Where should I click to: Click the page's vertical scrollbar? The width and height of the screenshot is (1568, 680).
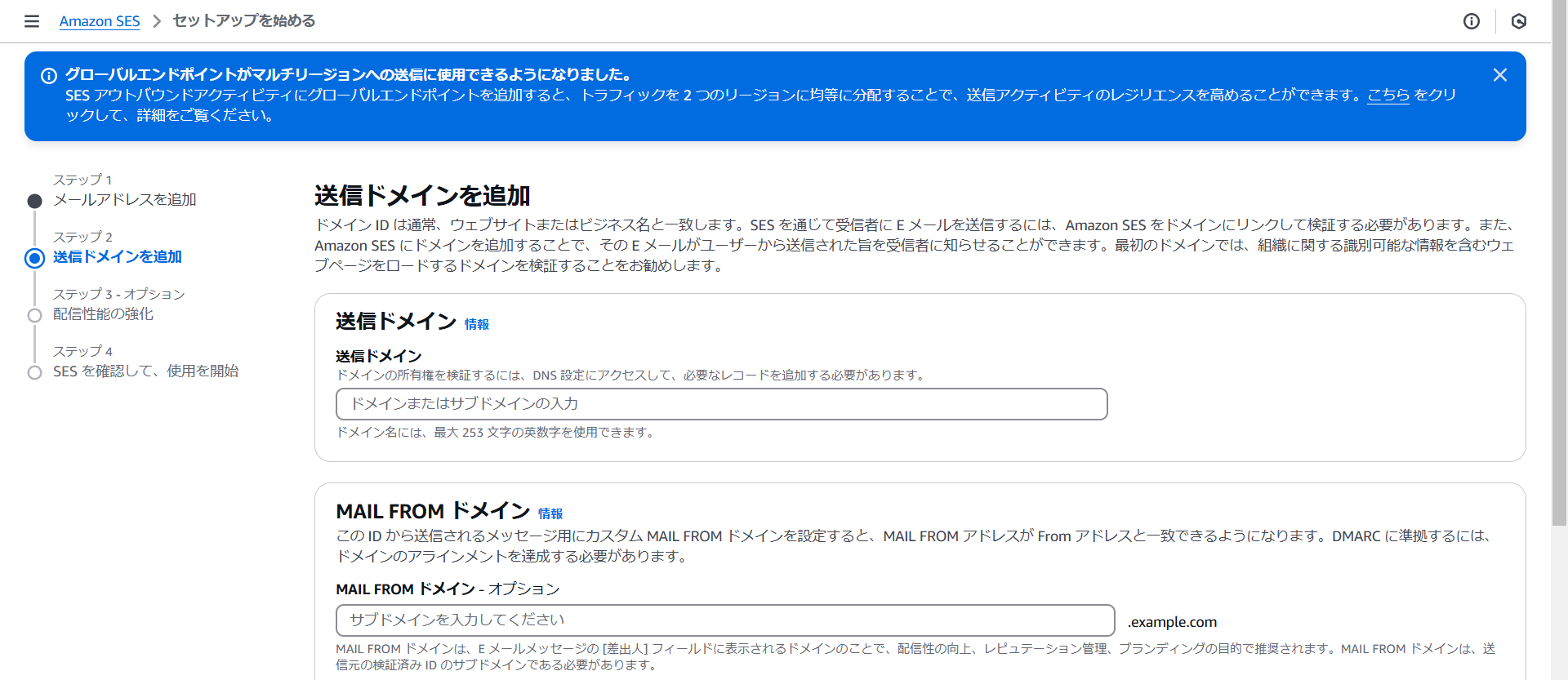pyautogui.click(x=1559, y=261)
